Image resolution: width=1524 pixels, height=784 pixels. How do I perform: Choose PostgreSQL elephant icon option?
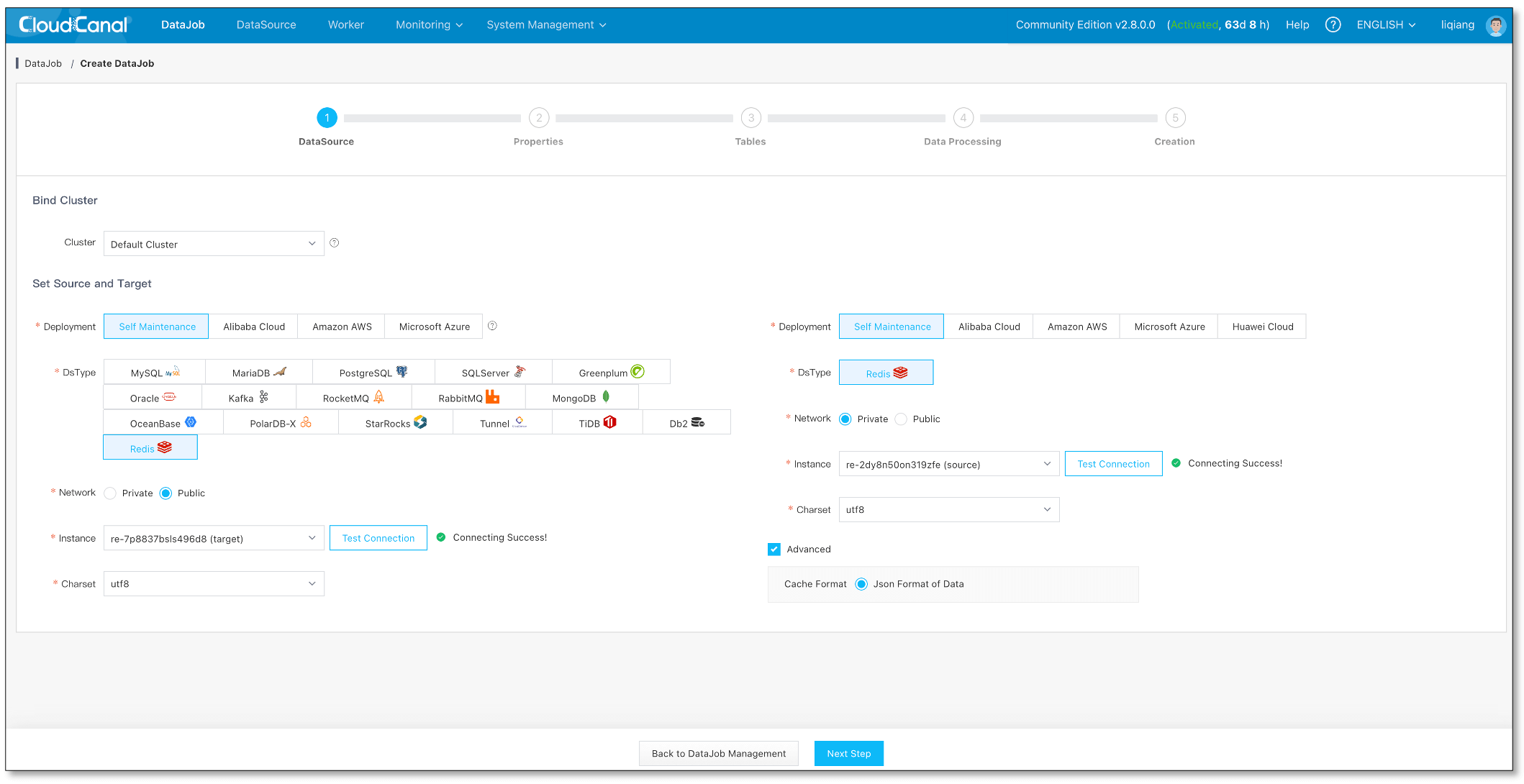point(373,373)
